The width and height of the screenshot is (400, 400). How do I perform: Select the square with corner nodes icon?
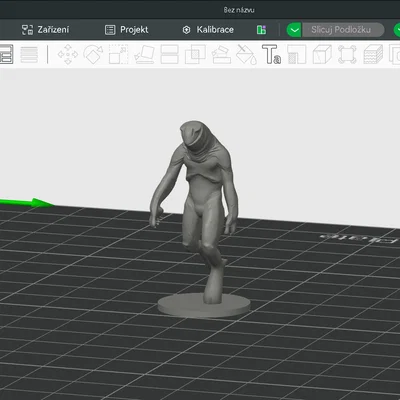(347, 54)
